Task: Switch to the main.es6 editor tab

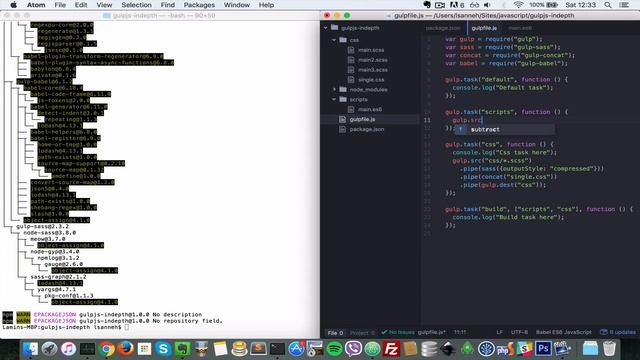Action: (520, 28)
